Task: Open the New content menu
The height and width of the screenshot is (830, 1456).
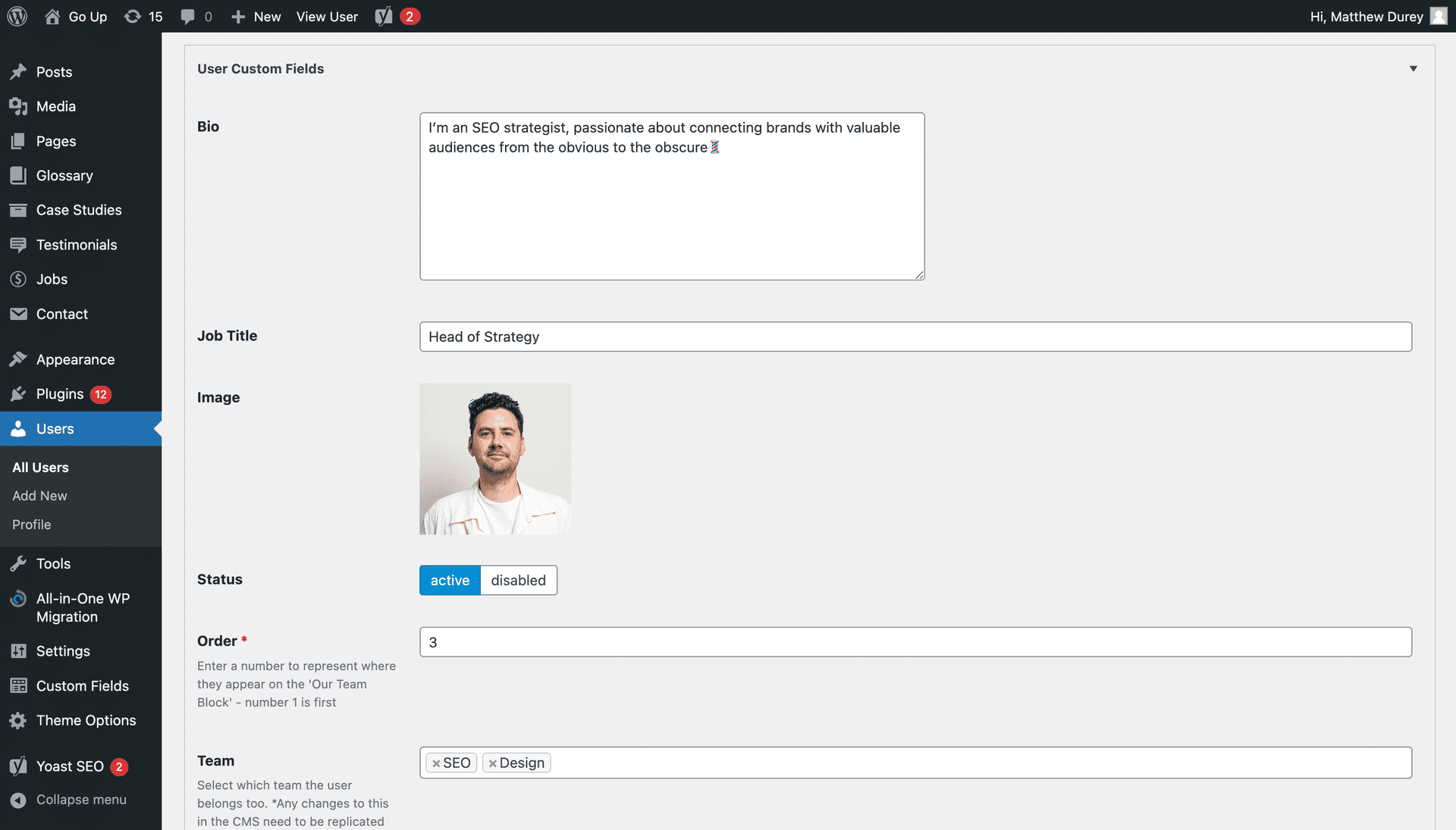Action: [x=257, y=16]
